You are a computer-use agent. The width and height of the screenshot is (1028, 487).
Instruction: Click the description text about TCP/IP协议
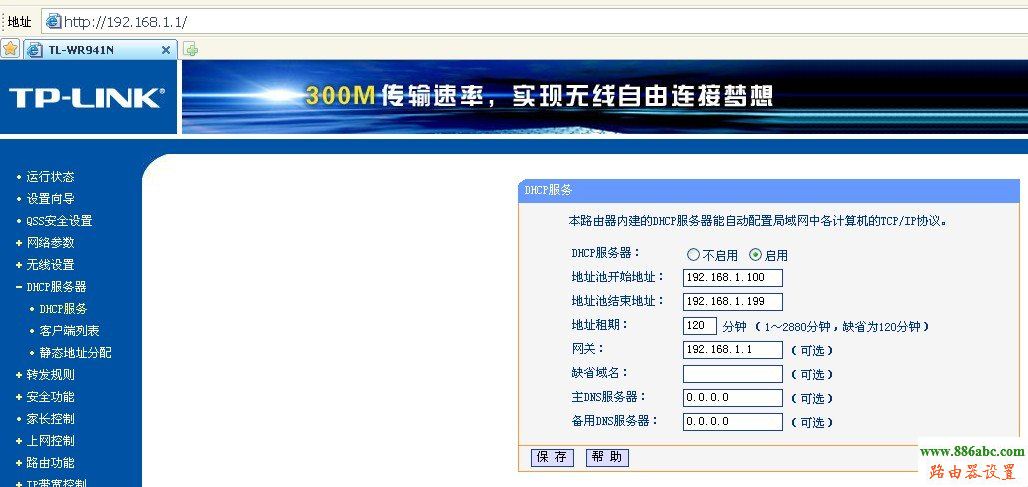[758, 222]
